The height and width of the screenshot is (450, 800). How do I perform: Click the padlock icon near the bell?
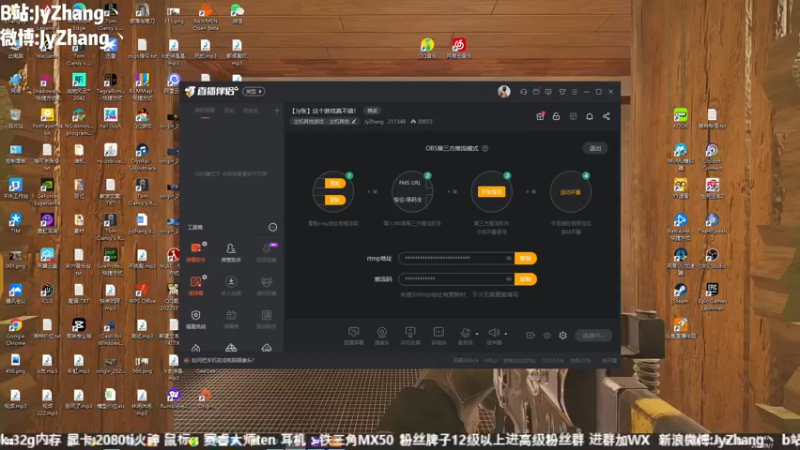[556, 116]
